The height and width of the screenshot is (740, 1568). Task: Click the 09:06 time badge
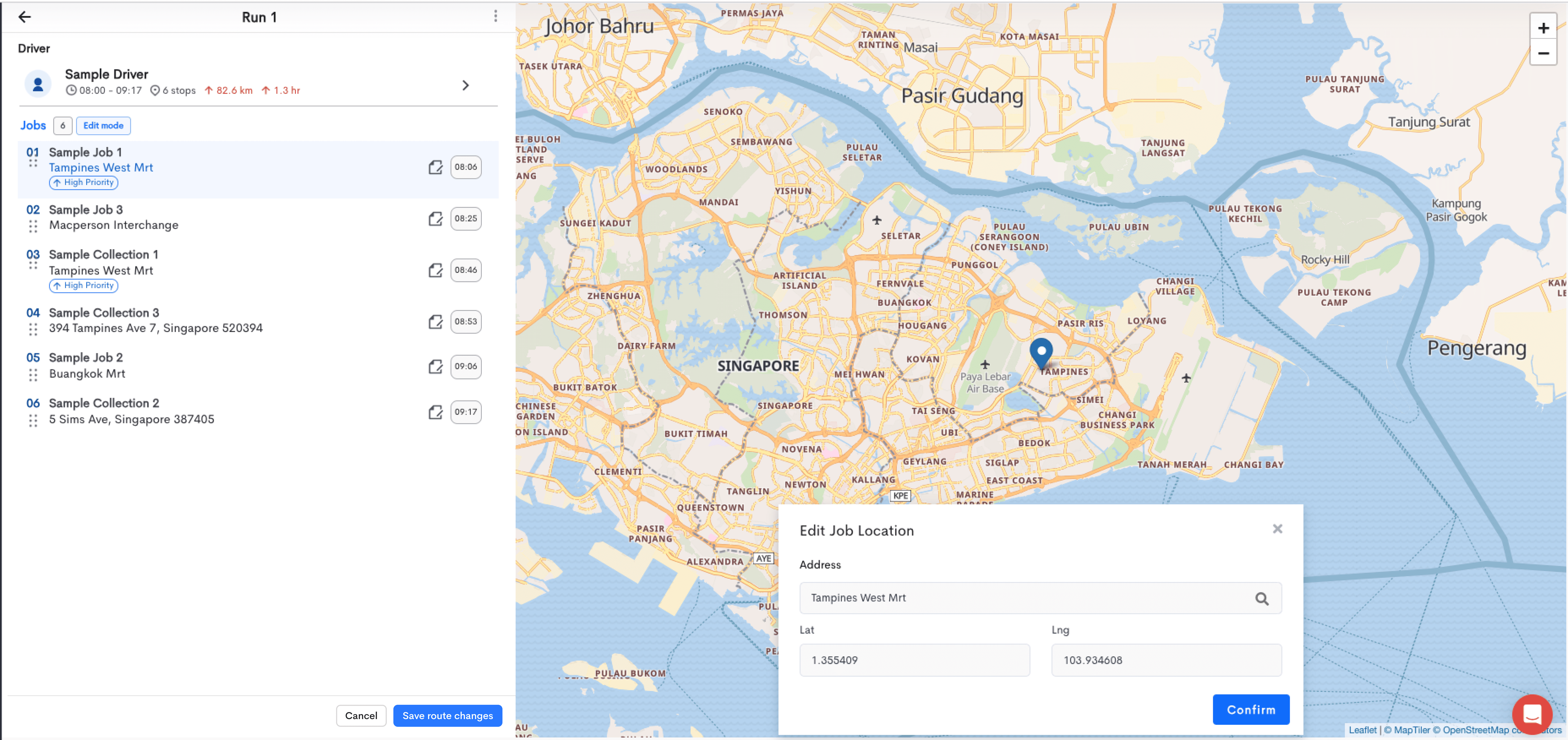[466, 366]
